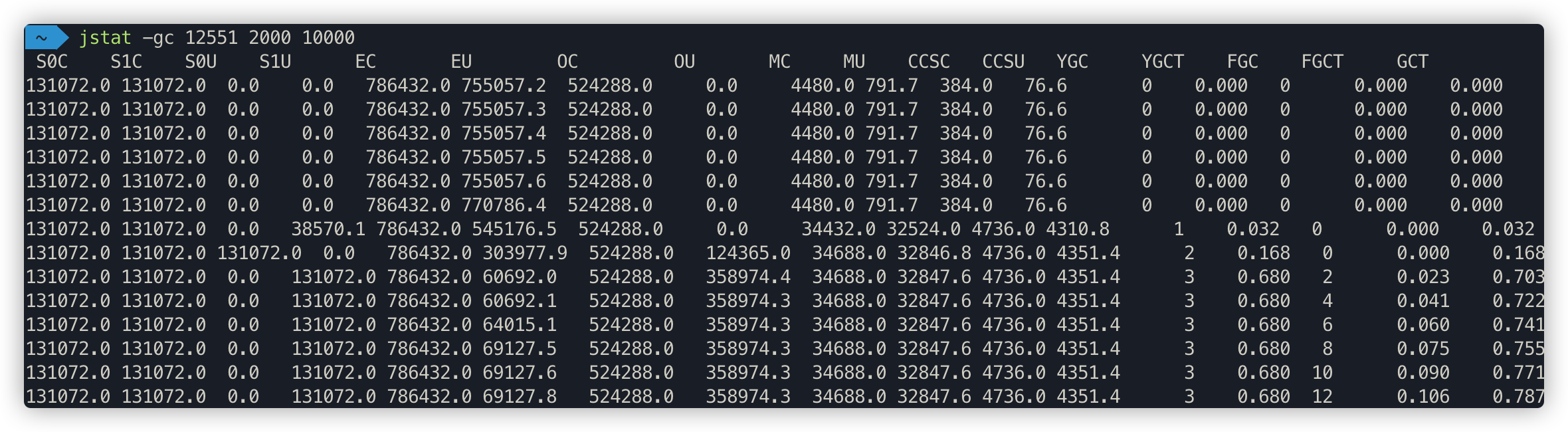1568x432 pixels.
Task: Click the MU value 32846.8
Action: pyautogui.click(x=934, y=253)
